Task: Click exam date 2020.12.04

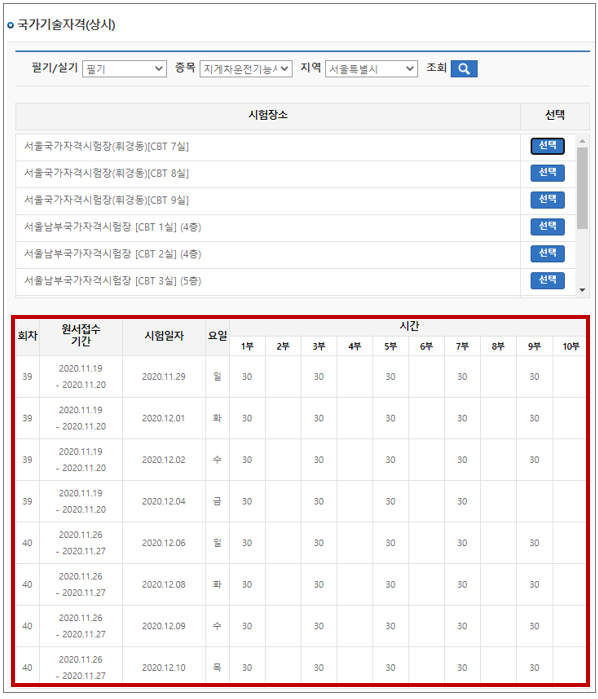Action: [164, 502]
